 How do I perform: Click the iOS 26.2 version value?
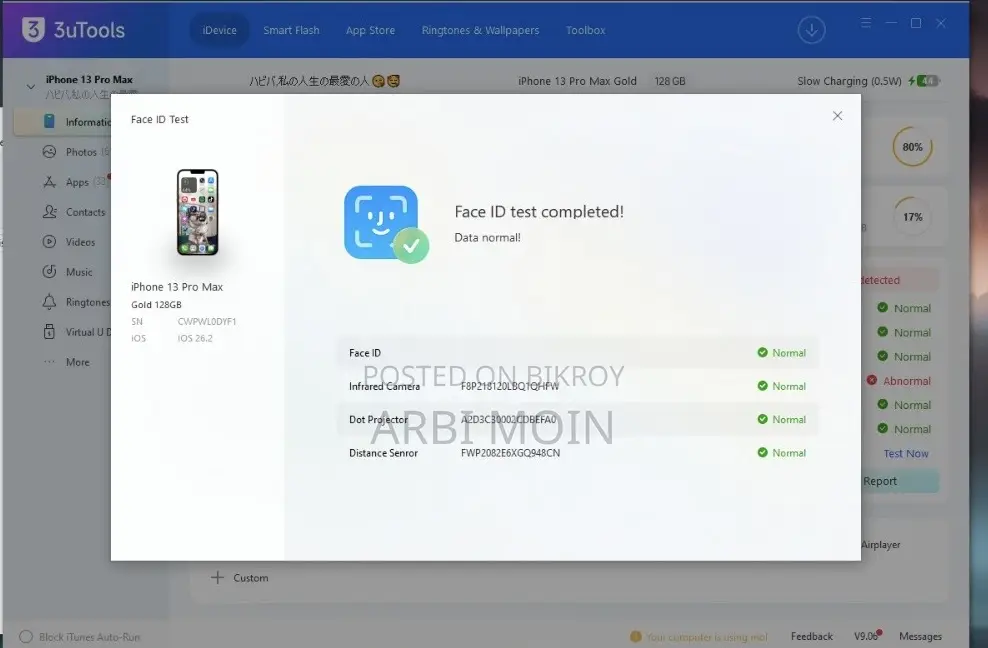[195, 338]
